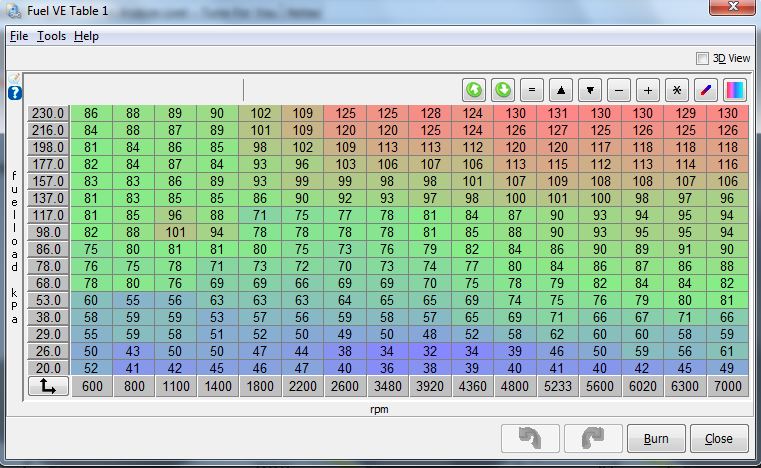Image resolution: width=761 pixels, height=468 pixels.
Task: Click the plus increment toolbar button
Action: pos(648,90)
